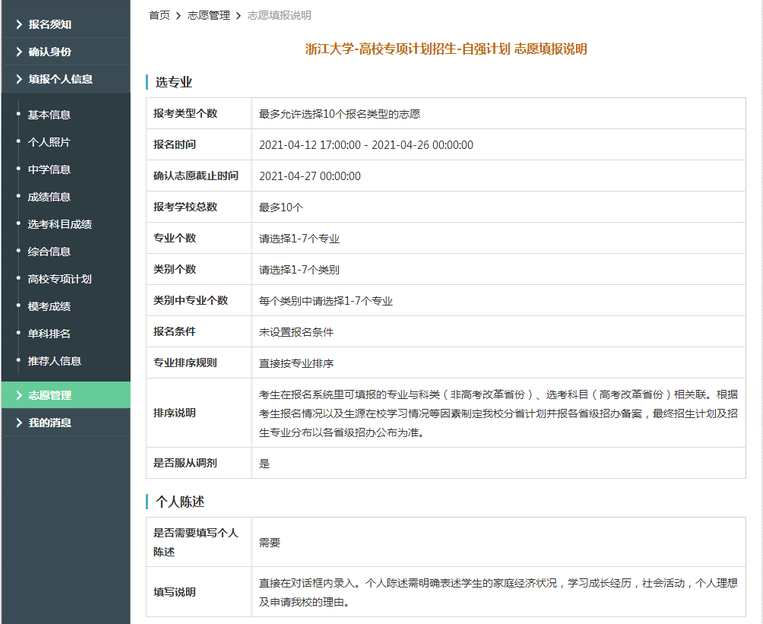This screenshot has height=624, width=763.
Task: Select the highlighted 志愿管理 menu item
Action: tap(66, 395)
